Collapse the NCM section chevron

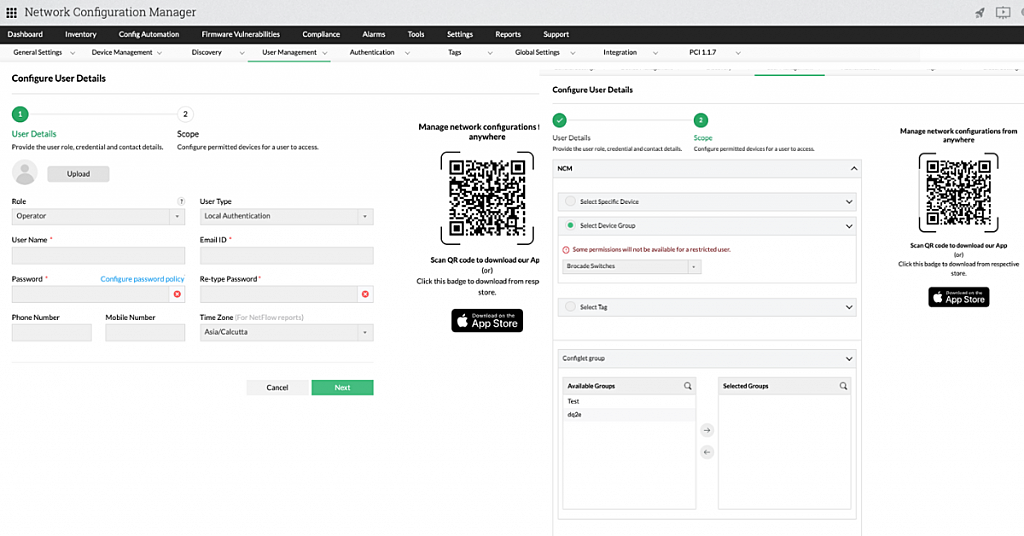[853, 169]
